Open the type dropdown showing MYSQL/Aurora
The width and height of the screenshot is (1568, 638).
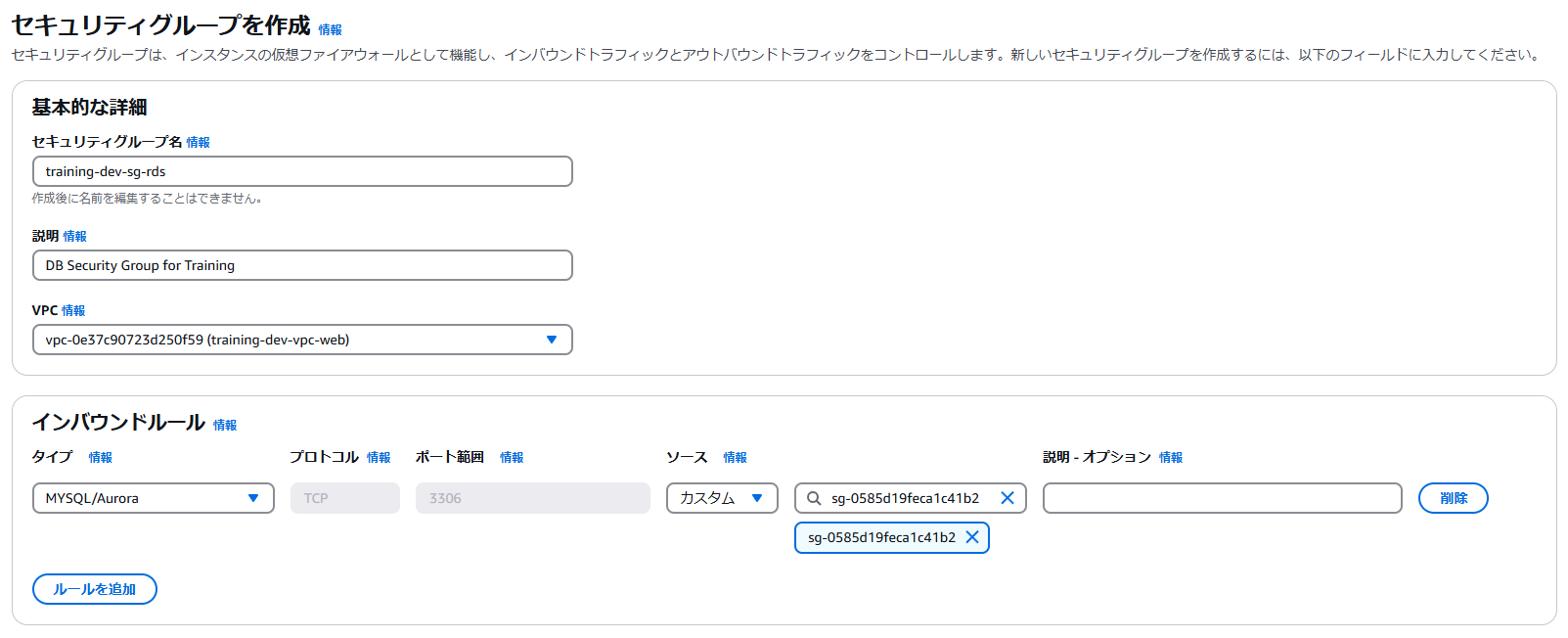[x=154, y=498]
